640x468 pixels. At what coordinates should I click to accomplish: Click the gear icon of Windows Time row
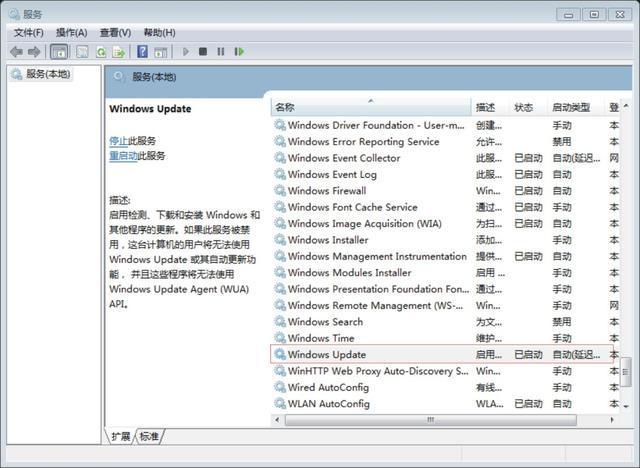click(x=280, y=338)
